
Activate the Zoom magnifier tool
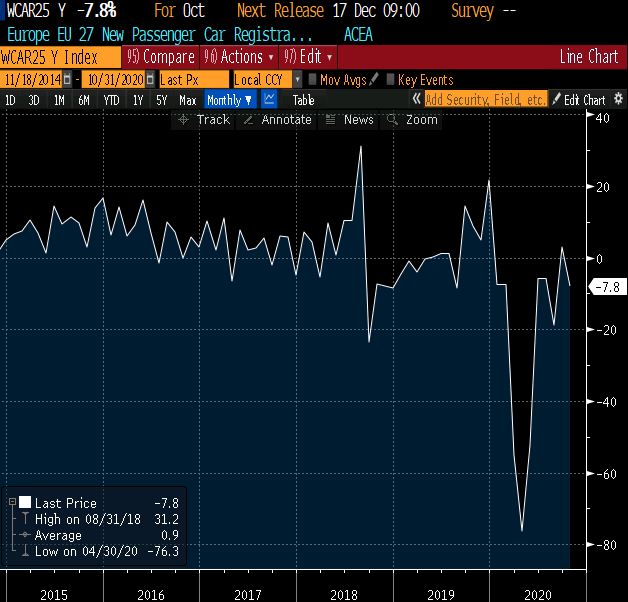[412, 120]
